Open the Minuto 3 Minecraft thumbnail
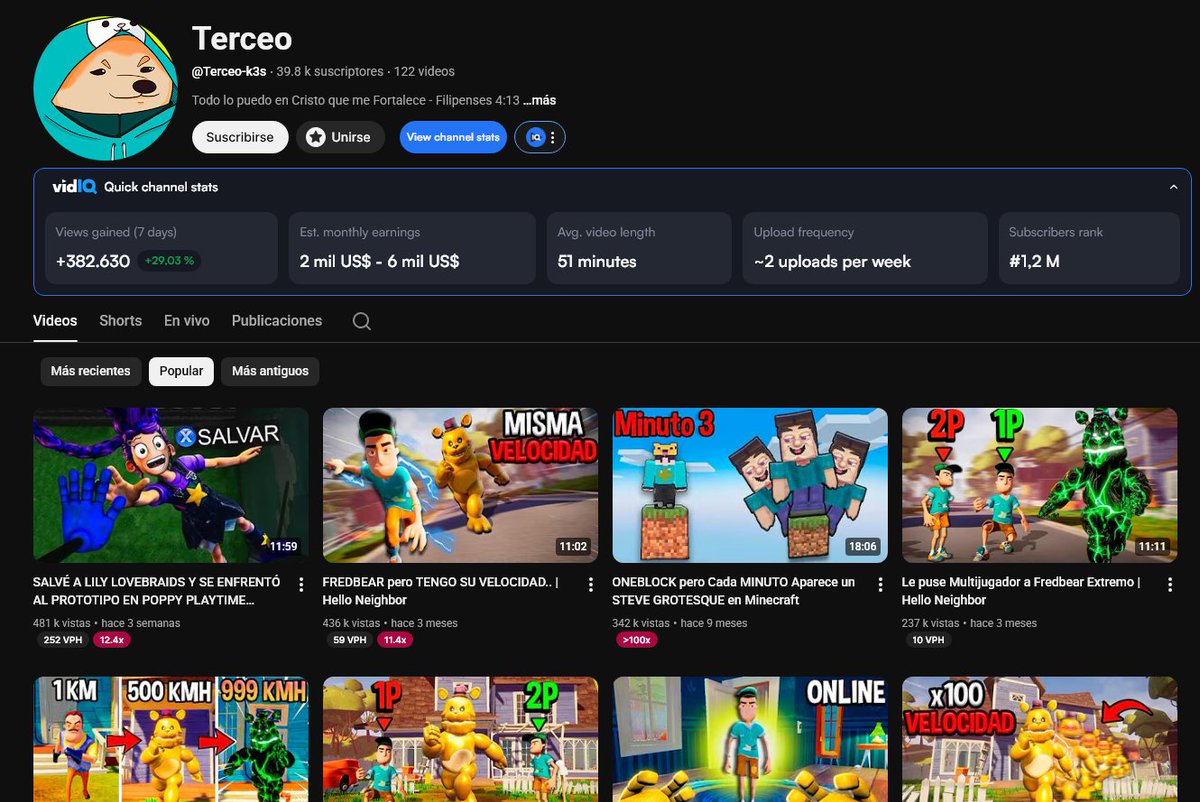The width and height of the screenshot is (1200, 802). 750,485
